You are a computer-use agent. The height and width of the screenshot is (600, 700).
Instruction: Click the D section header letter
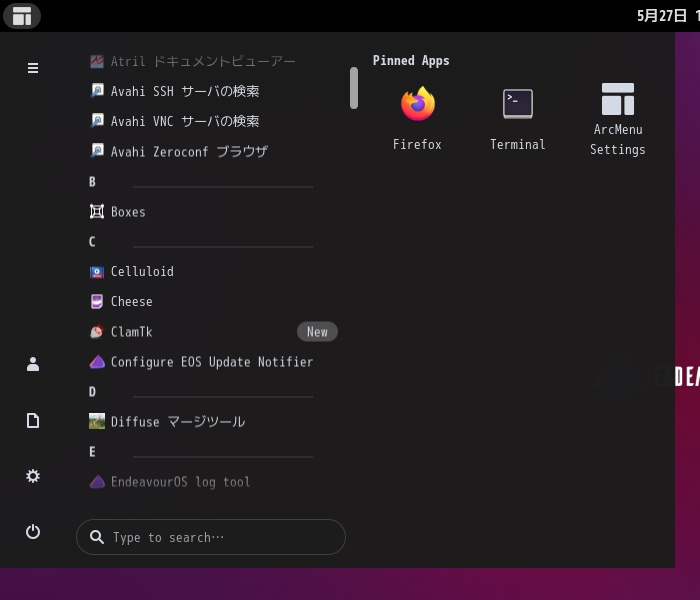[x=92, y=392]
